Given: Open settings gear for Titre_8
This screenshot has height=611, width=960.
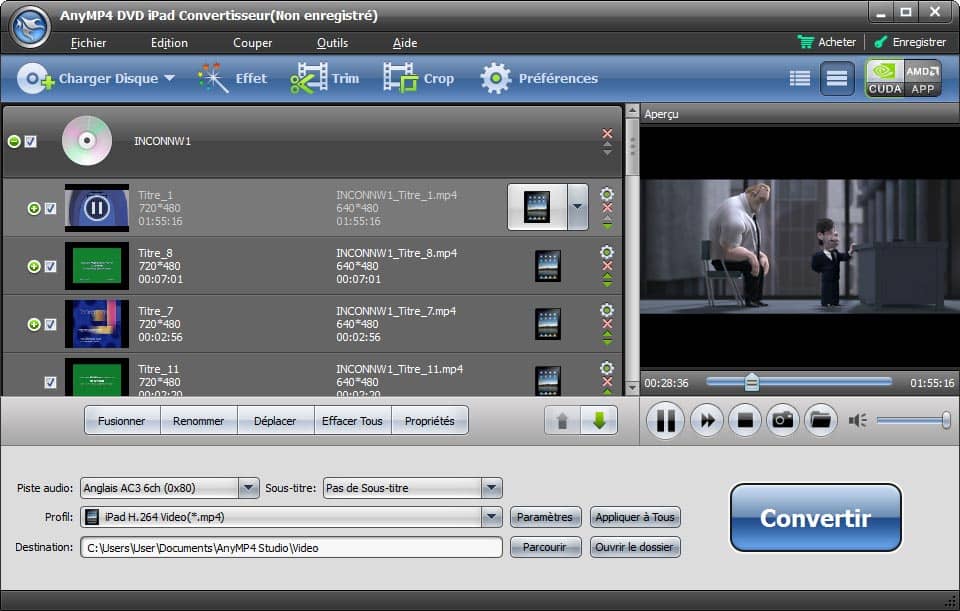Looking at the screenshot, I should click(607, 252).
